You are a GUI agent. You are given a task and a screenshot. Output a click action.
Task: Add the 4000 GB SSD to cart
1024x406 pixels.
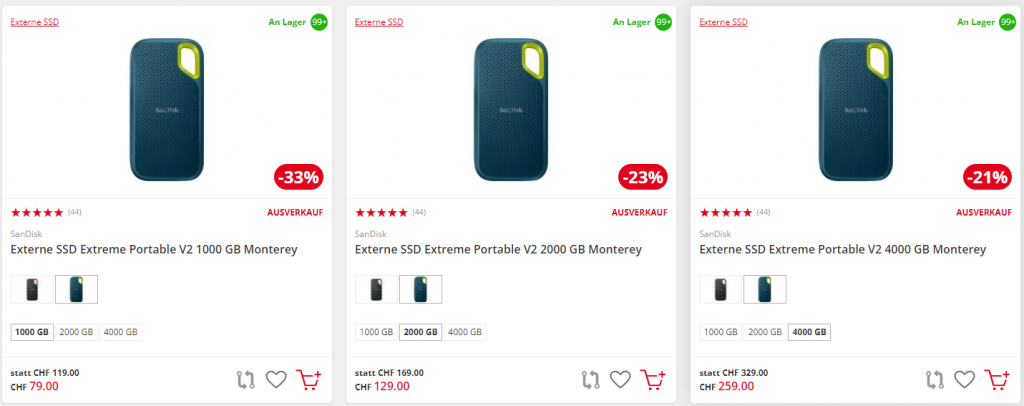coord(997,380)
